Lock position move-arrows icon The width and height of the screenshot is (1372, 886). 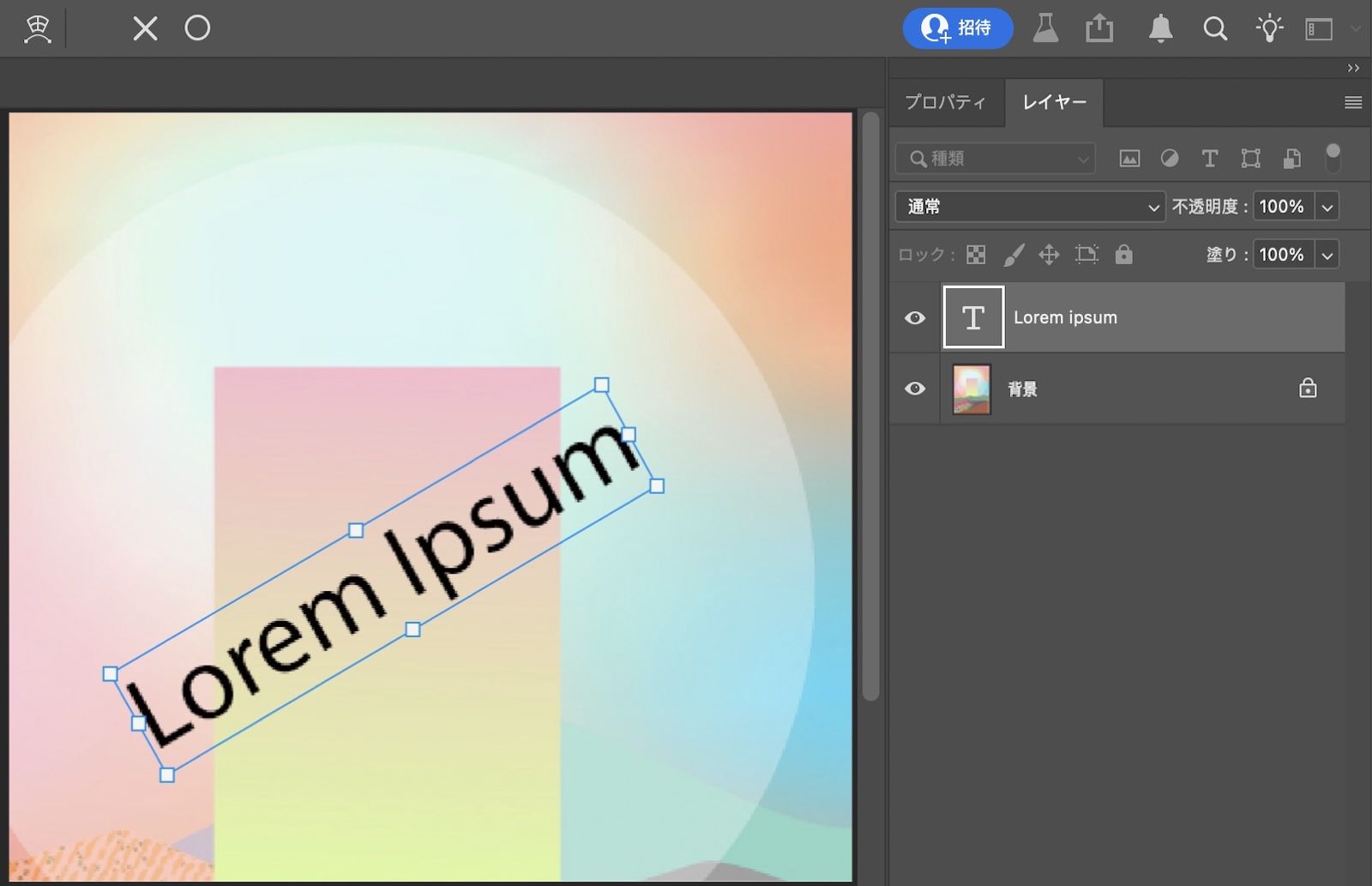(x=1049, y=255)
